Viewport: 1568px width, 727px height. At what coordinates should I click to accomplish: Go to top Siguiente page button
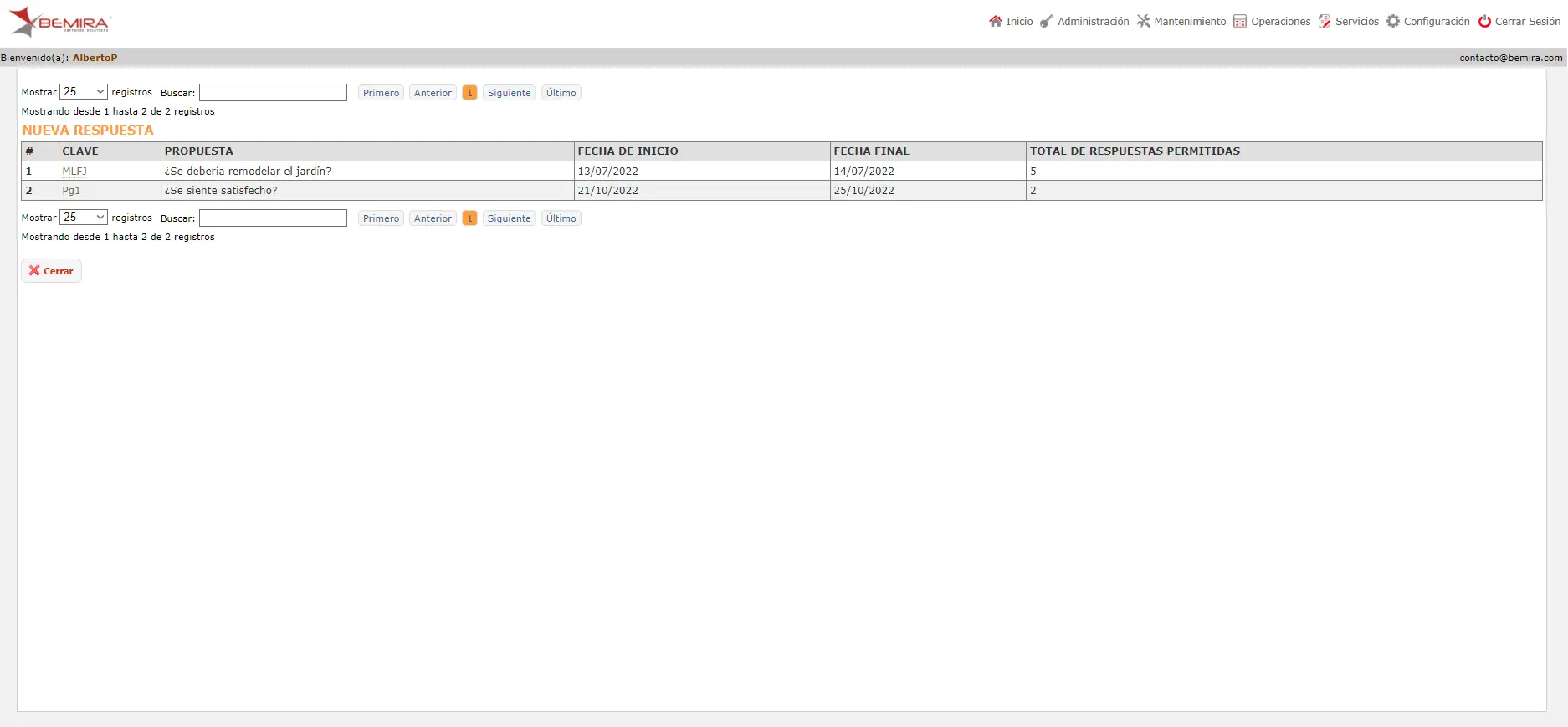(x=509, y=93)
